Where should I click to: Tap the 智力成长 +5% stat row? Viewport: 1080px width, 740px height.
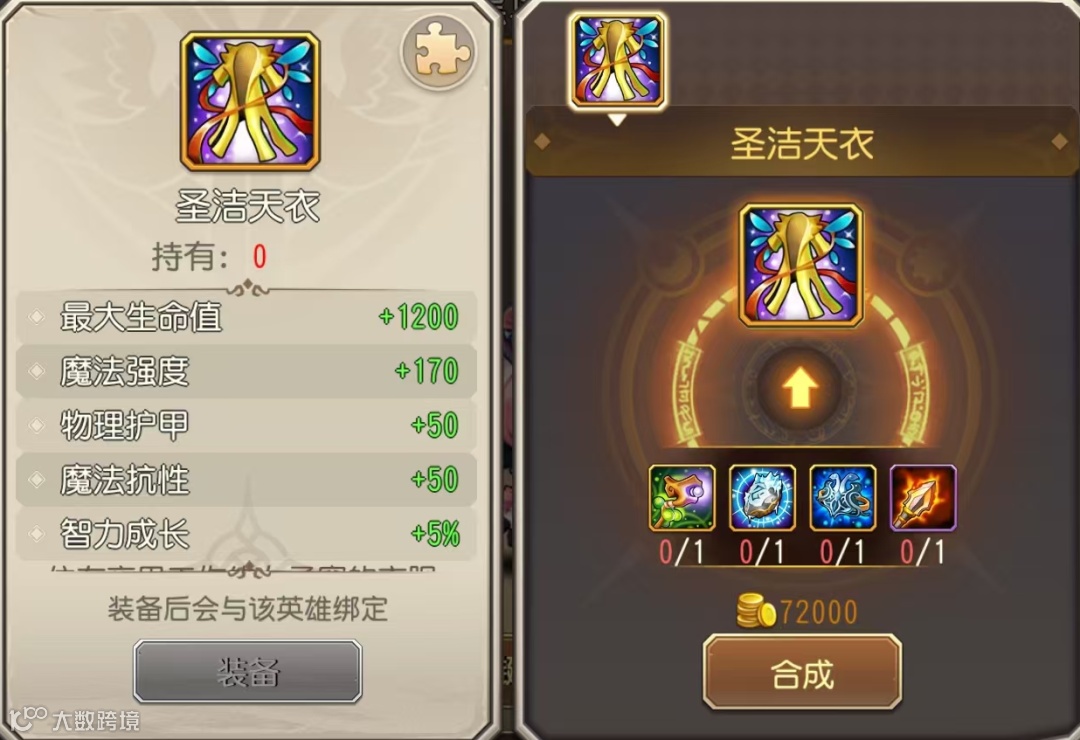pos(246,534)
